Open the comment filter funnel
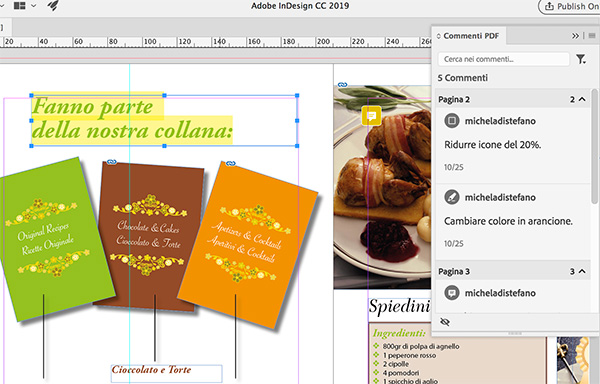This screenshot has width=600, height=384. coord(581,59)
